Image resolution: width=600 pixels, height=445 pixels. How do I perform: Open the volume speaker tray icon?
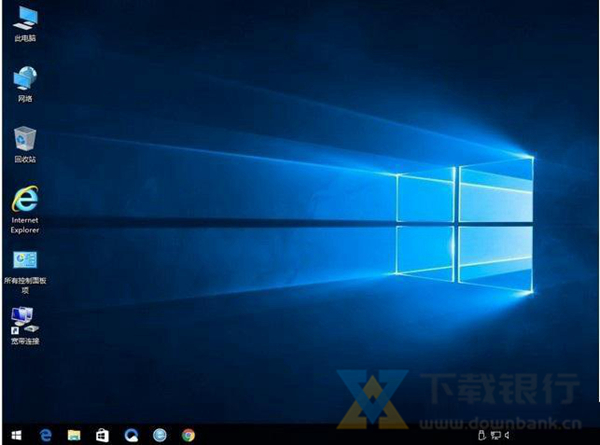pyautogui.click(x=507, y=435)
